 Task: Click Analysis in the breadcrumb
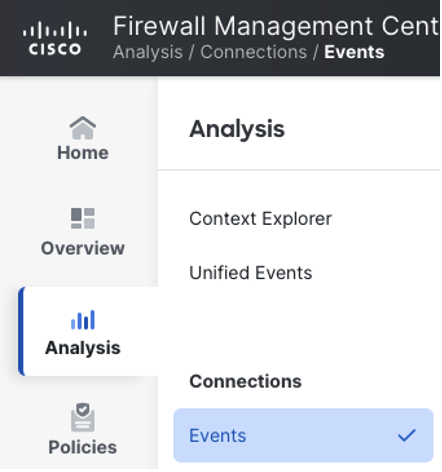[x=148, y=52]
